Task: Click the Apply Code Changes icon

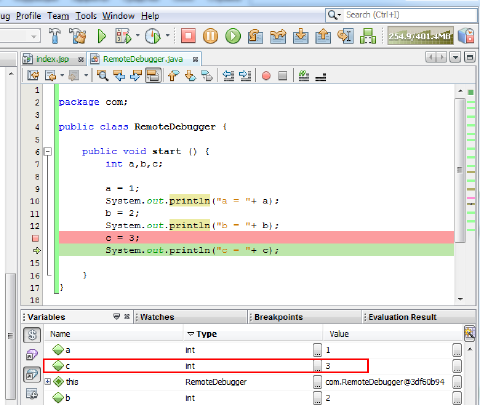Action: 368,36
